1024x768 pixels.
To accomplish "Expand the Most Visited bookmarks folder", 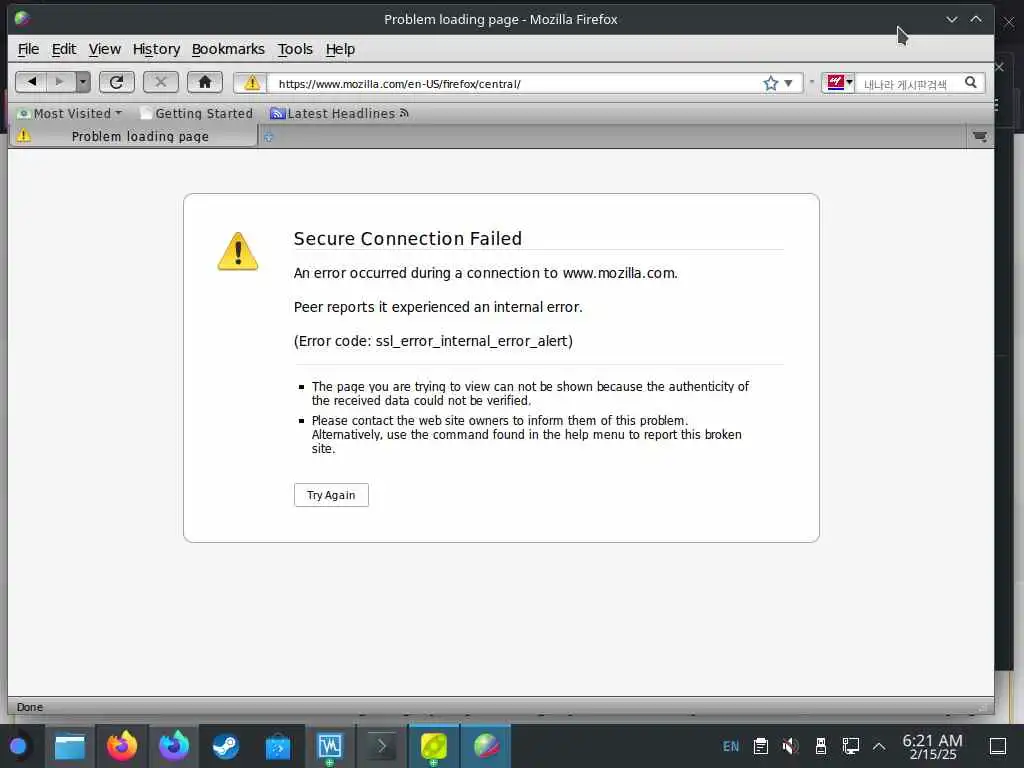I will pos(70,114).
